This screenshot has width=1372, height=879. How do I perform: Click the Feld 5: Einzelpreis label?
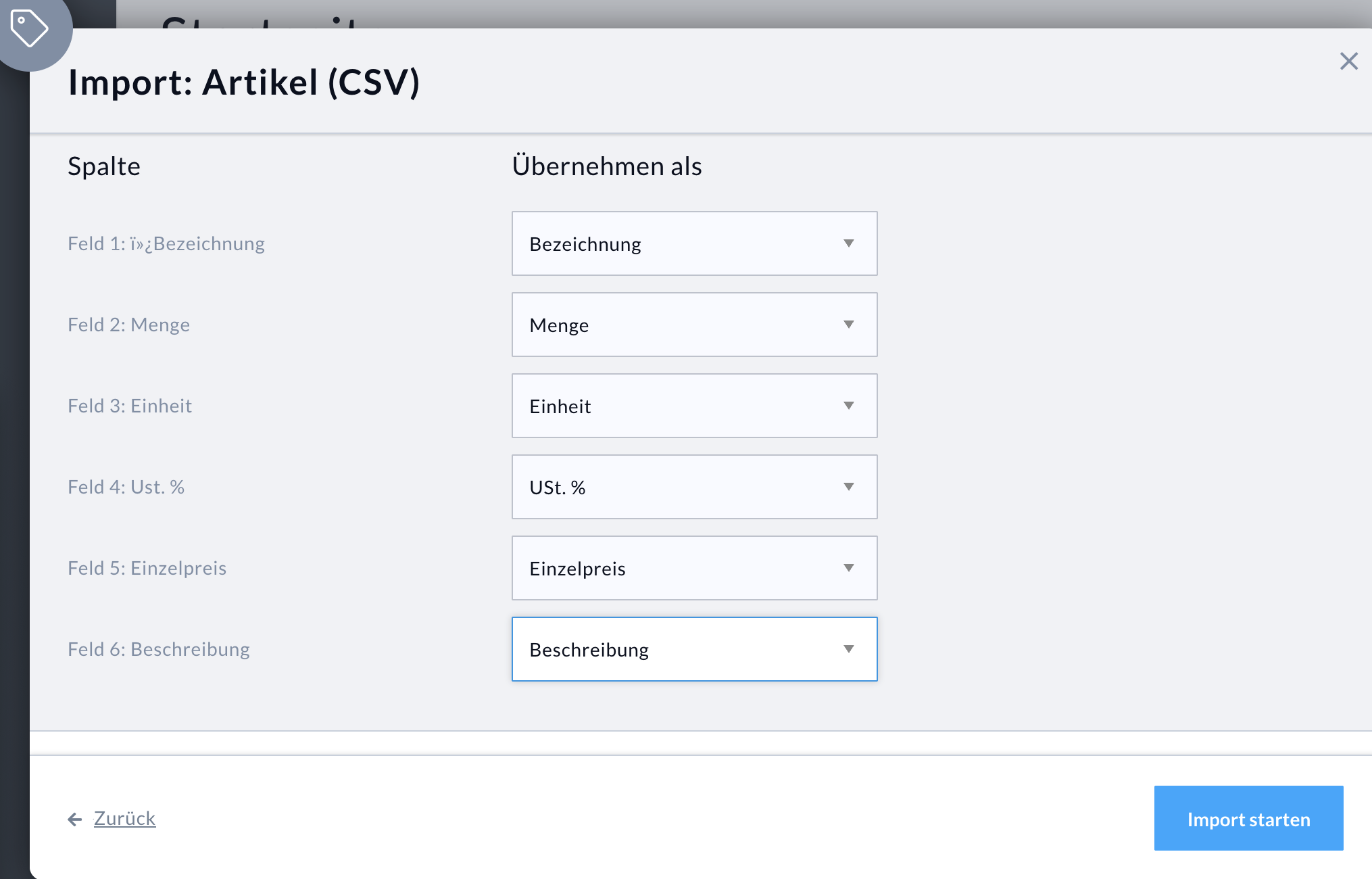(147, 568)
